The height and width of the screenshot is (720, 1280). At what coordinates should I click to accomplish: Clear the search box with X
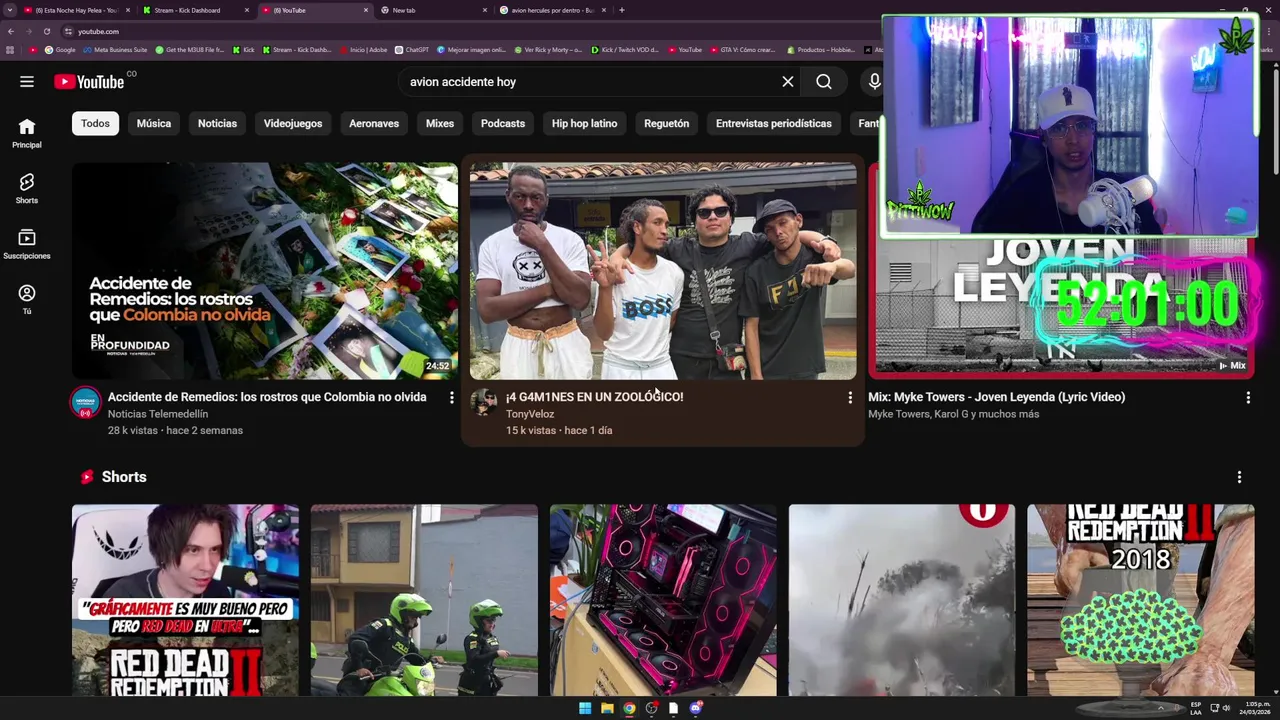[x=788, y=82]
